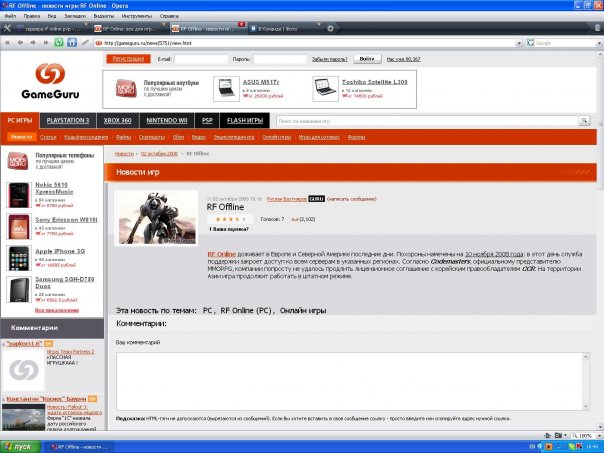Open Opera's panel toggle wrench icon

pos(7,28)
